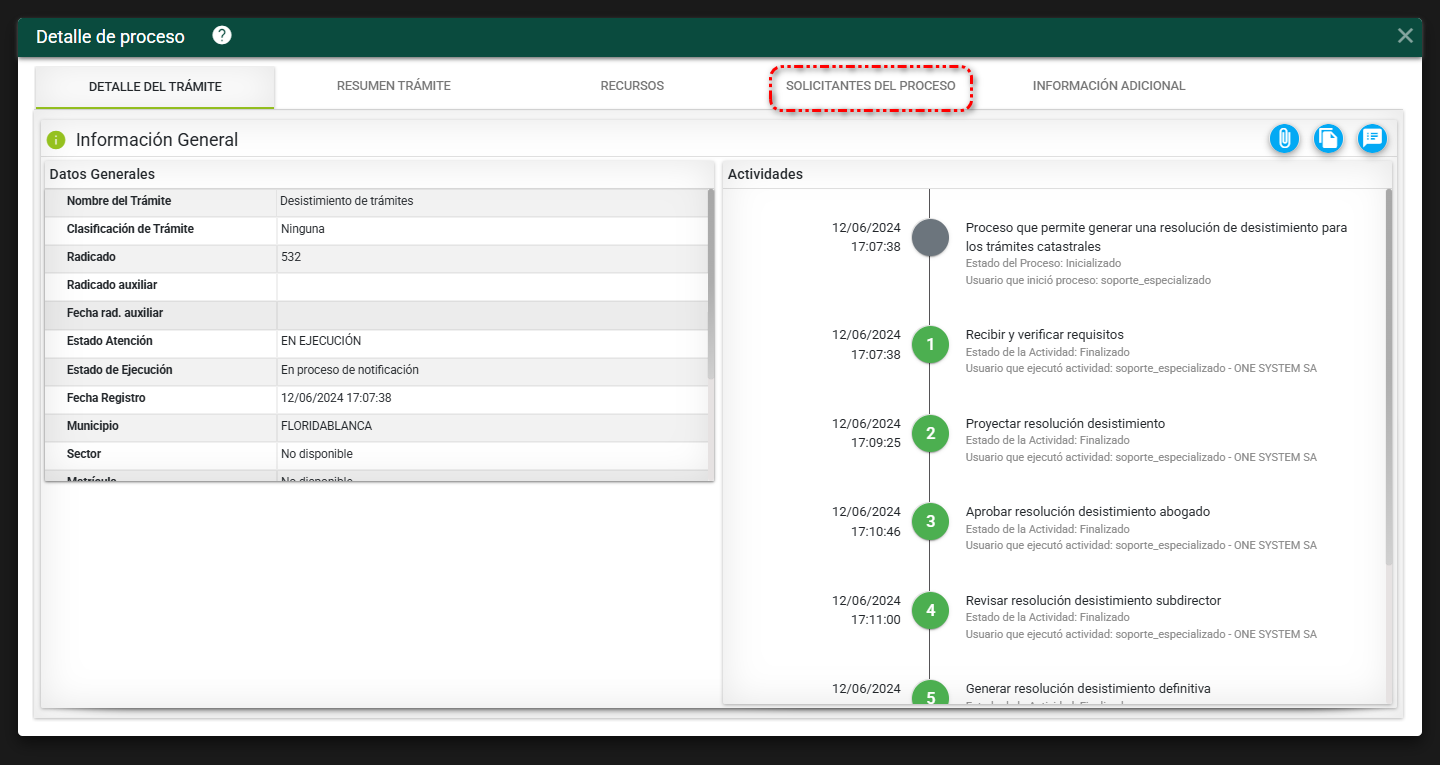Select step 1 circle Recibir y verificar requisitos

[x=930, y=345]
